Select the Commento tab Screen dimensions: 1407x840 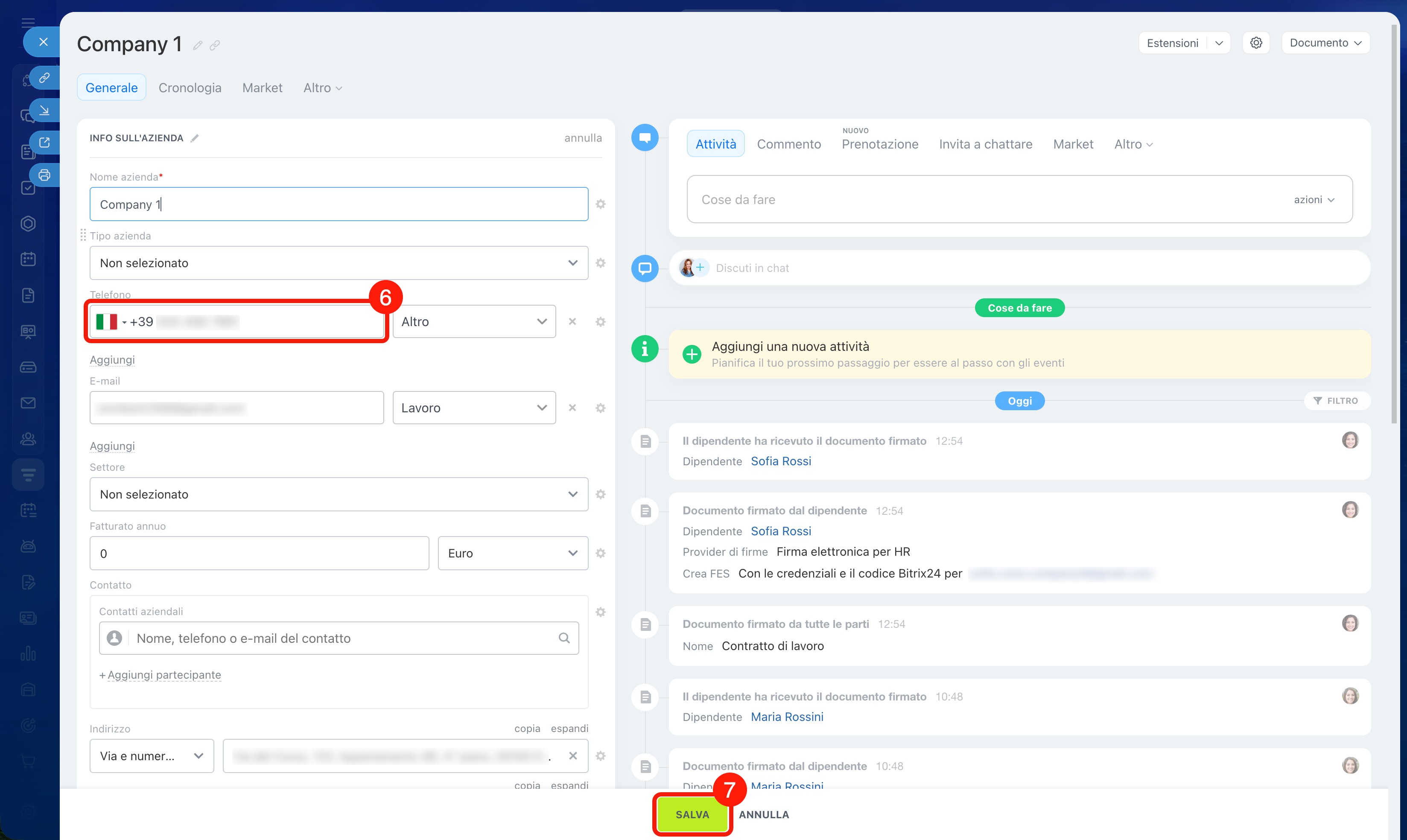tap(788, 144)
